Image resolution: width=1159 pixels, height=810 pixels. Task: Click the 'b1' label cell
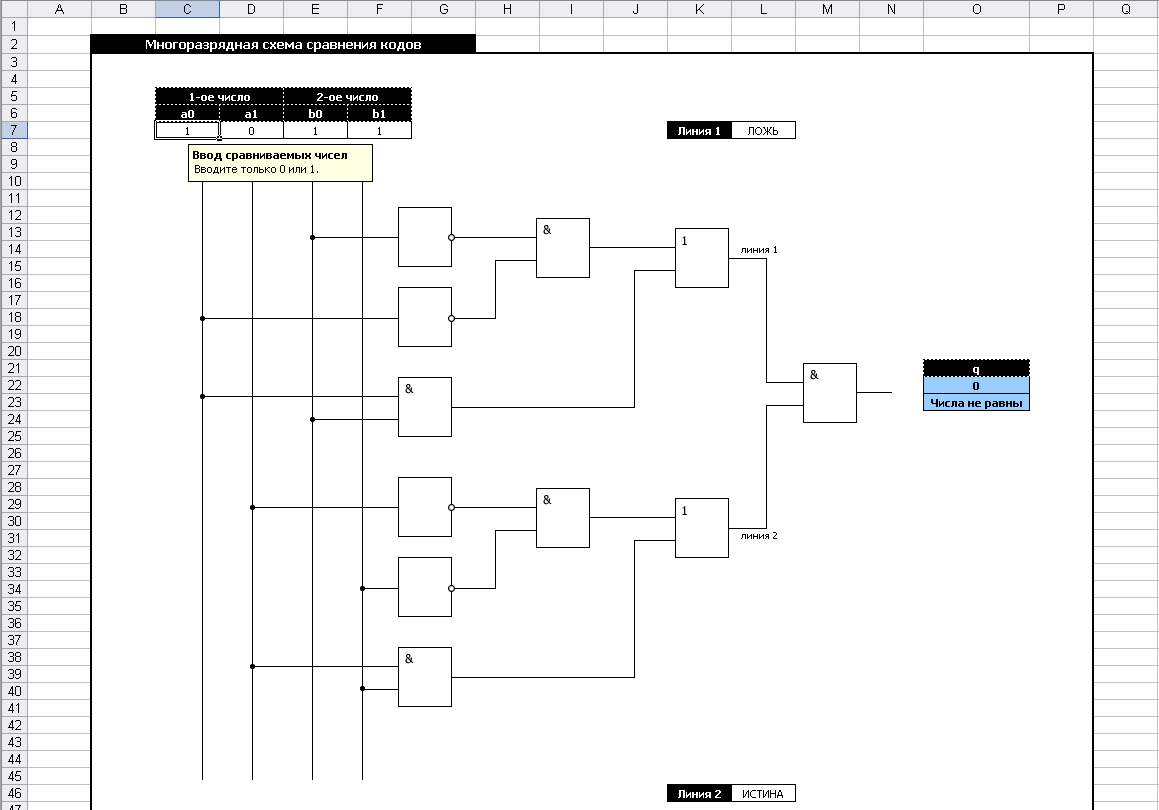[379, 114]
